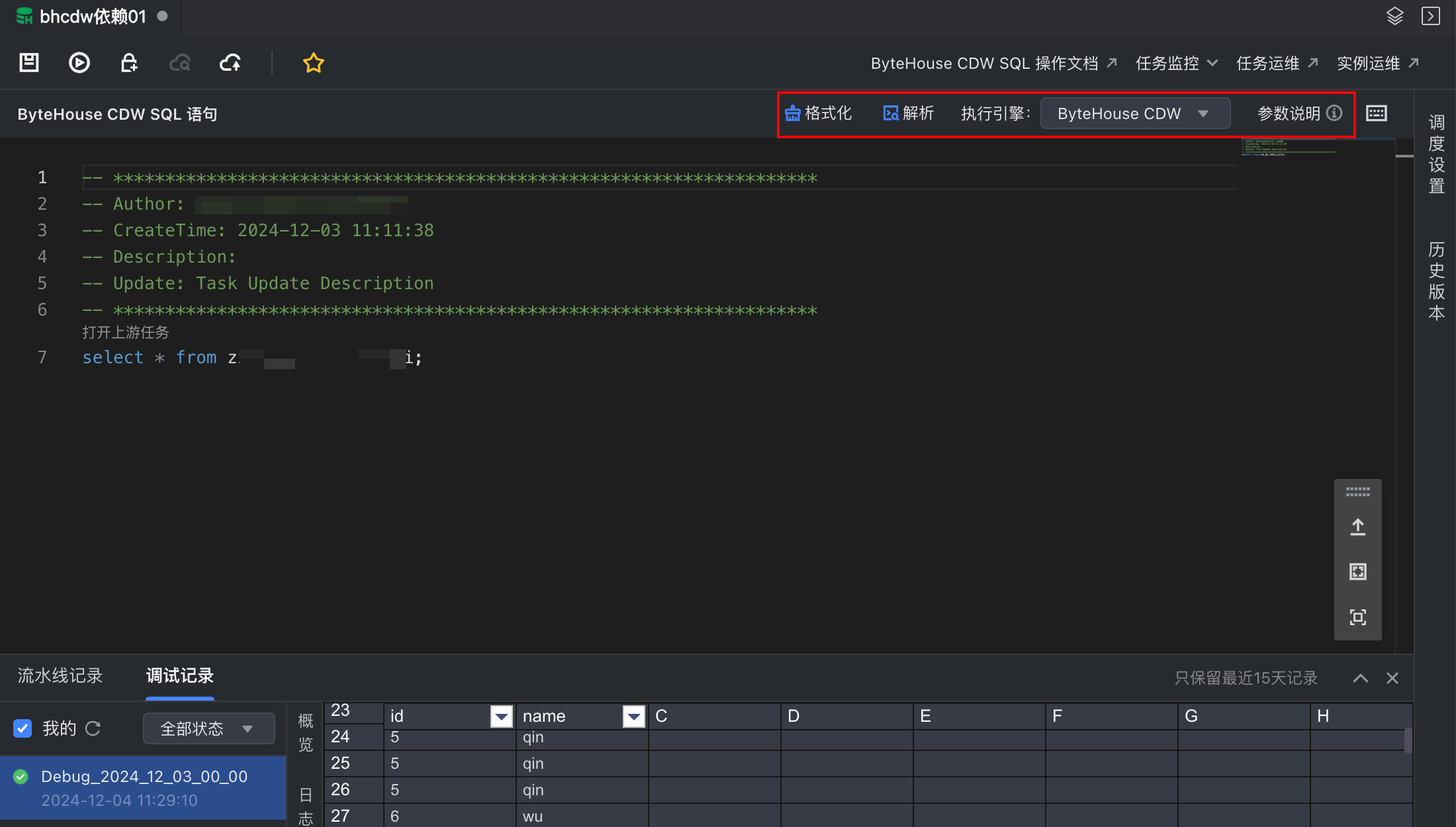Expand the 任务监控 dropdown menu

1177,64
